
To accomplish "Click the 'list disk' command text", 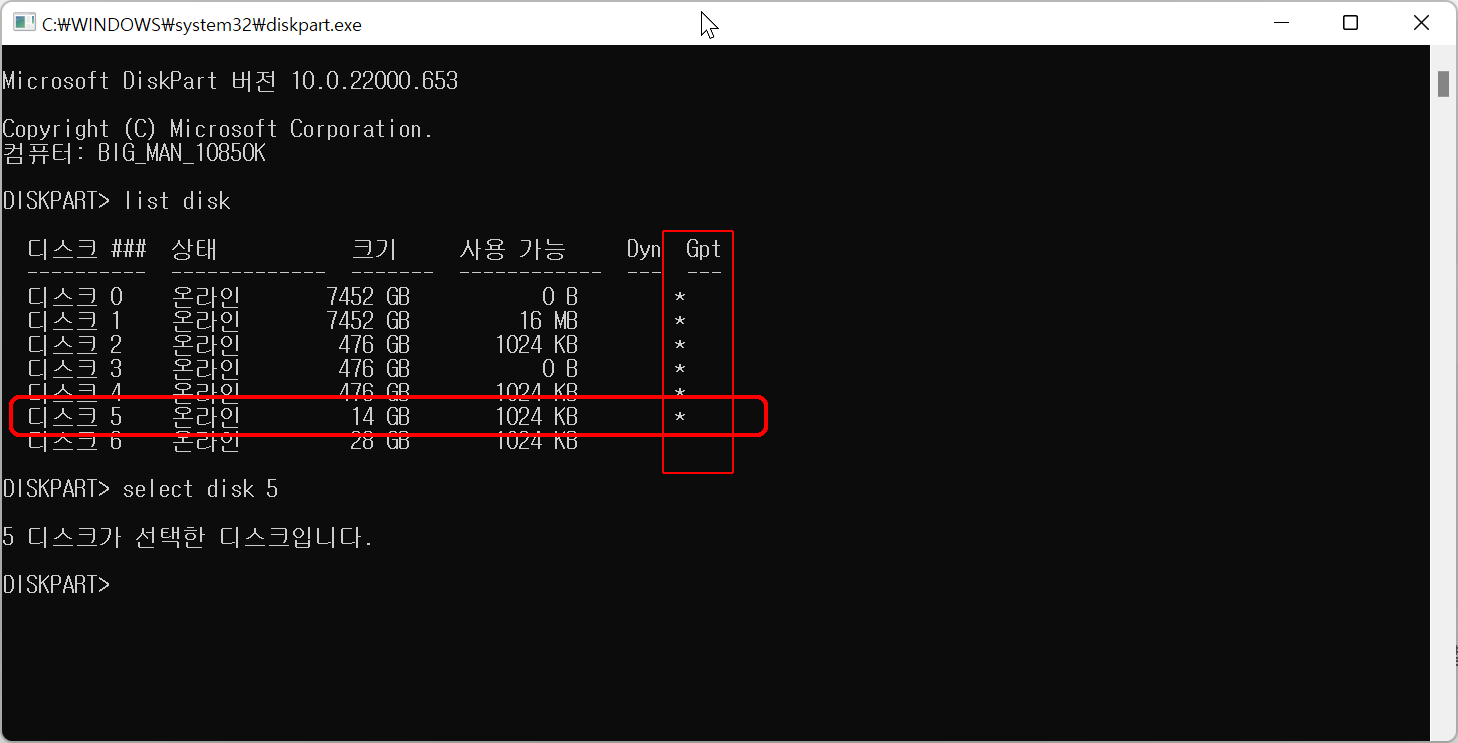I will pyautogui.click(x=177, y=201).
